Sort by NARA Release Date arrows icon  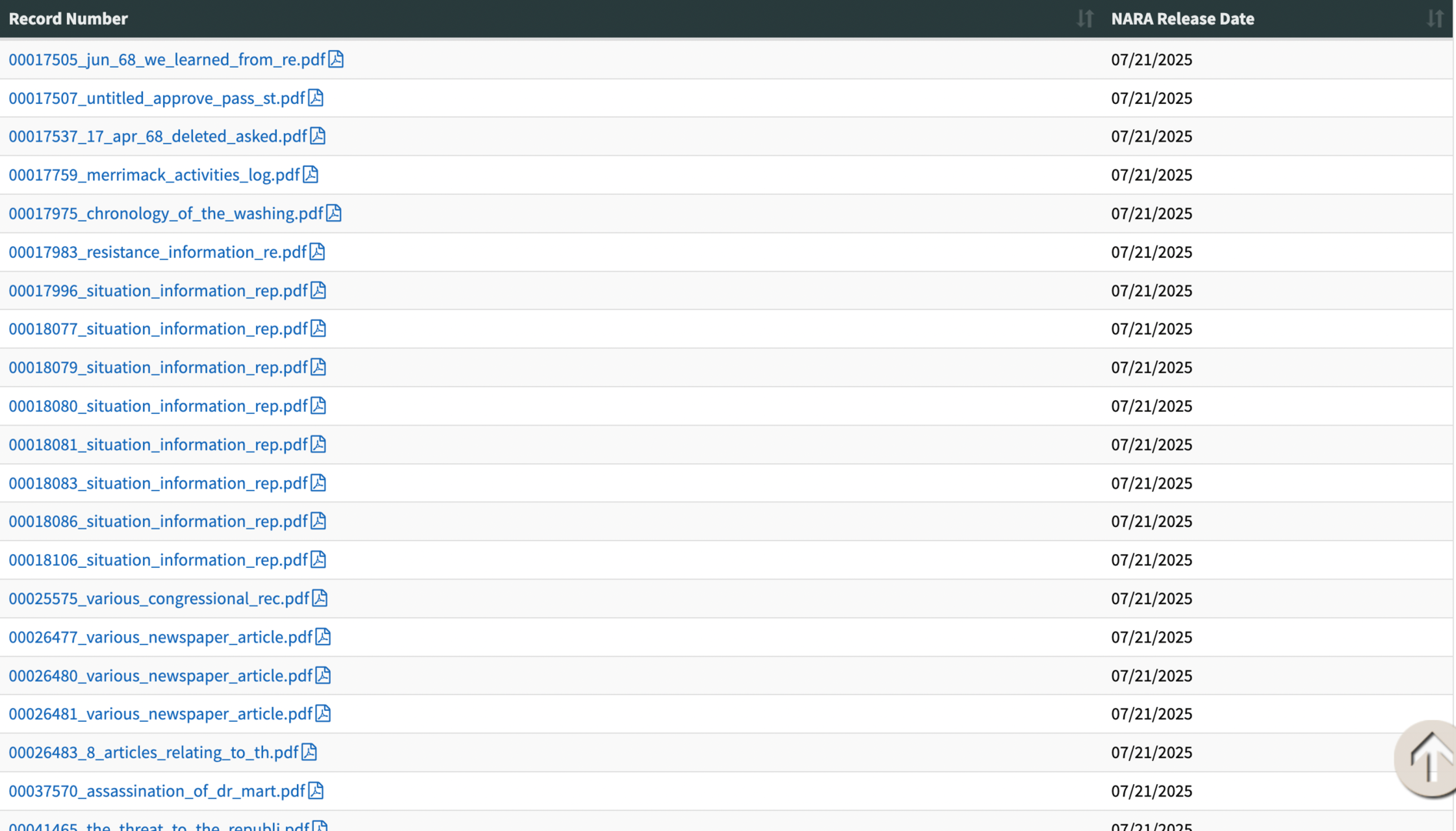1434,18
